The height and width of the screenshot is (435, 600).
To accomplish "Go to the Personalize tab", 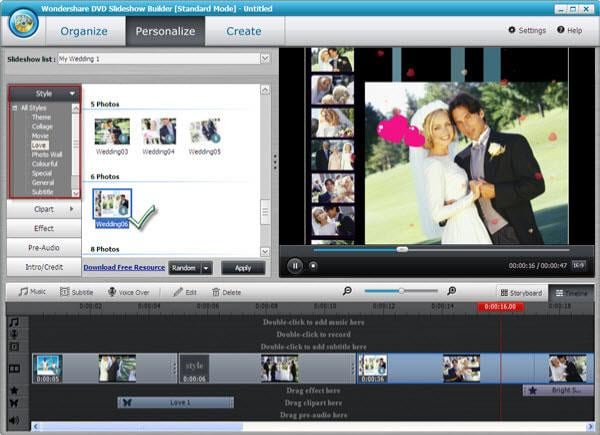I will point(165,31).
